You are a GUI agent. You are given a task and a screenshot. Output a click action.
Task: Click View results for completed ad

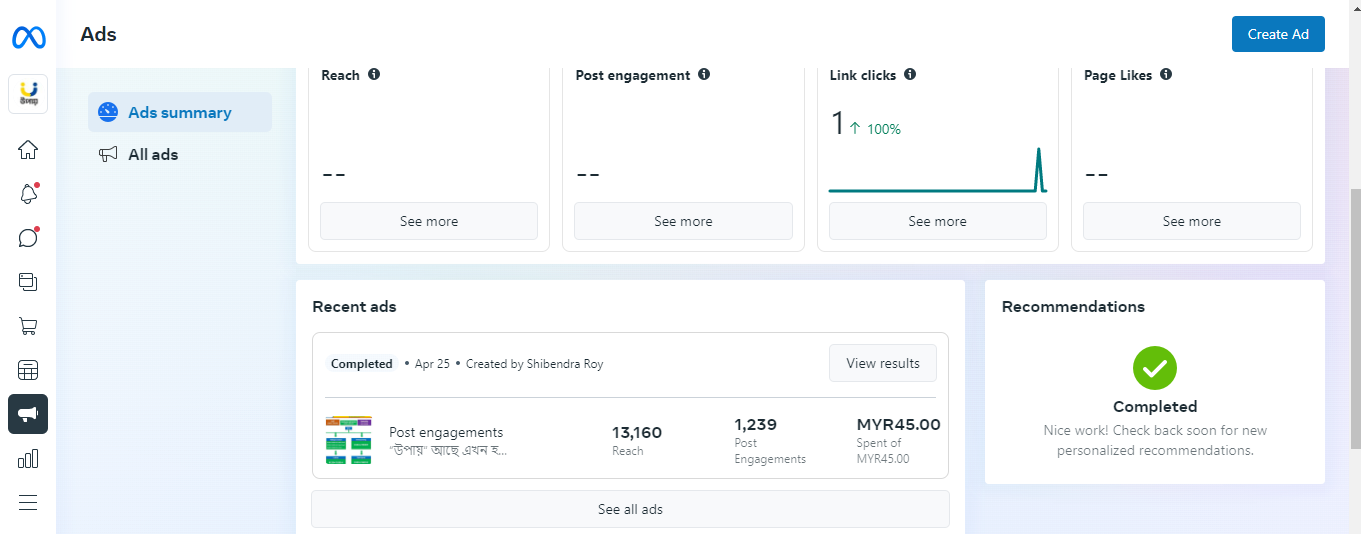pyautogui.click(x=882, y=364)
